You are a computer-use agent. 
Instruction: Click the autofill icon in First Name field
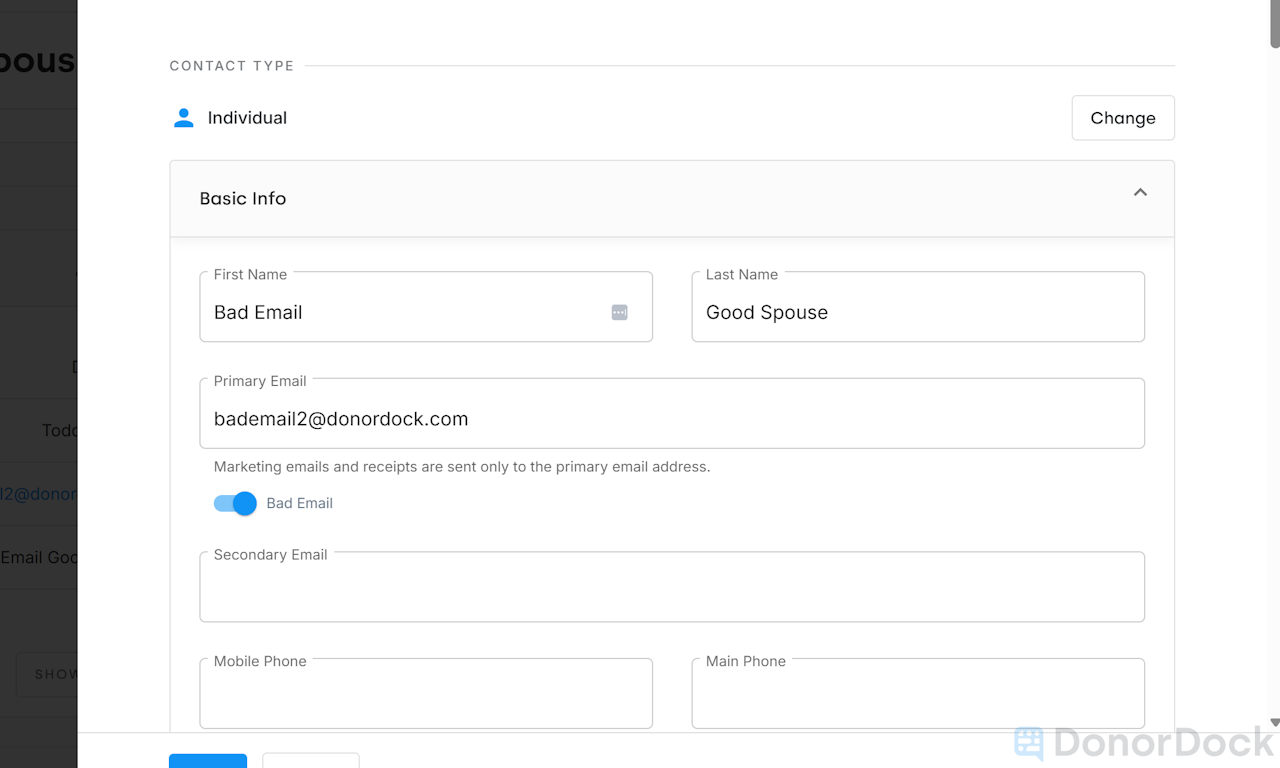pyautogui.click(x=620, y=312)
